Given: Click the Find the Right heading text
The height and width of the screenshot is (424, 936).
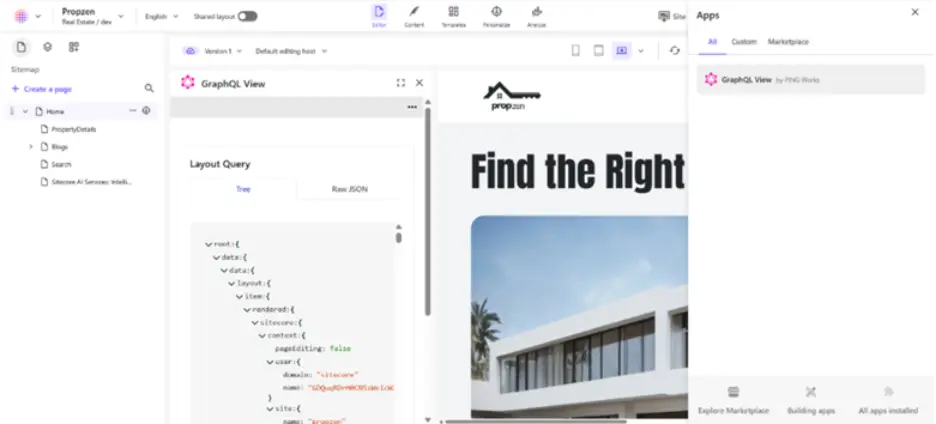Looking at the screenshot, I should (578, 171).
